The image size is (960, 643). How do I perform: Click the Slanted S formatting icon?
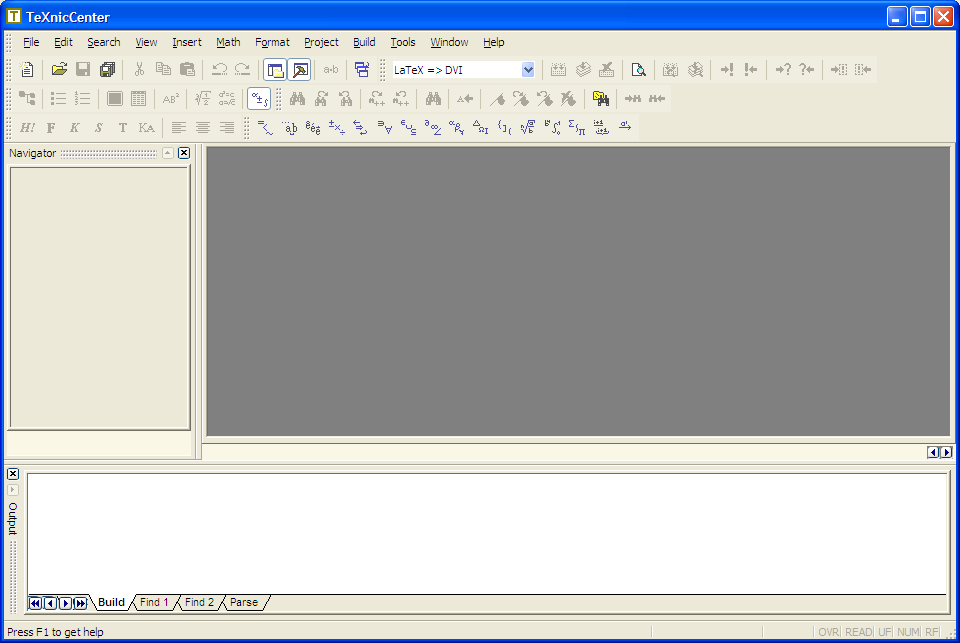coord(99,127)
